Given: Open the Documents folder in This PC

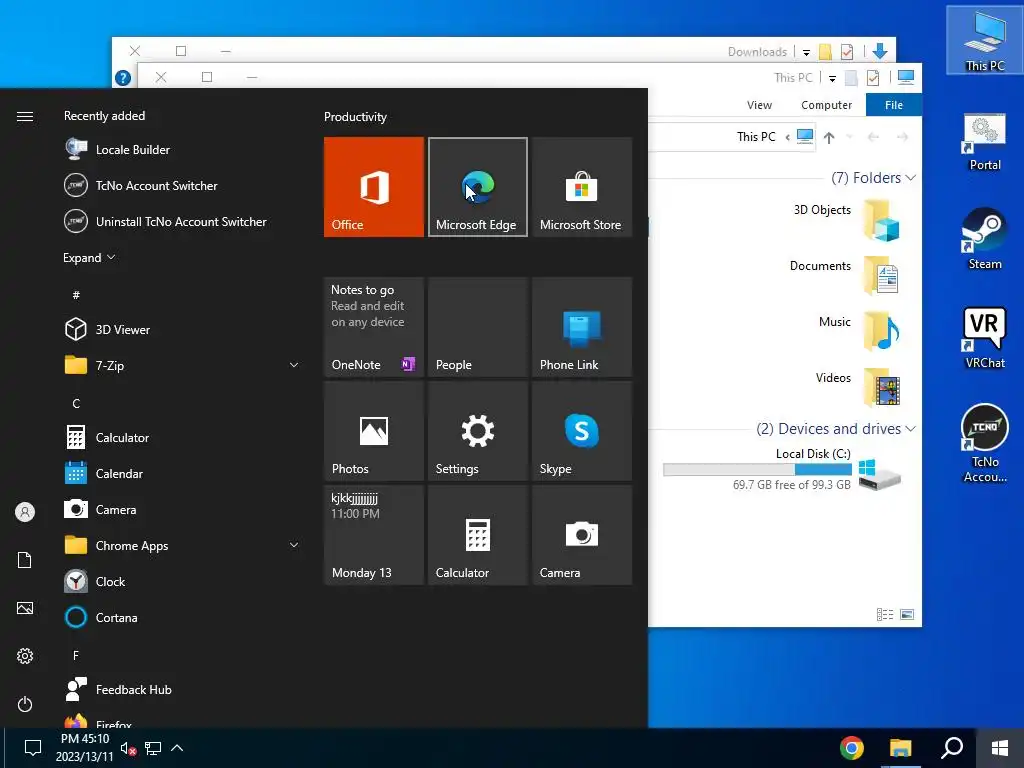Looking at the screenshot, I should 844,277.
